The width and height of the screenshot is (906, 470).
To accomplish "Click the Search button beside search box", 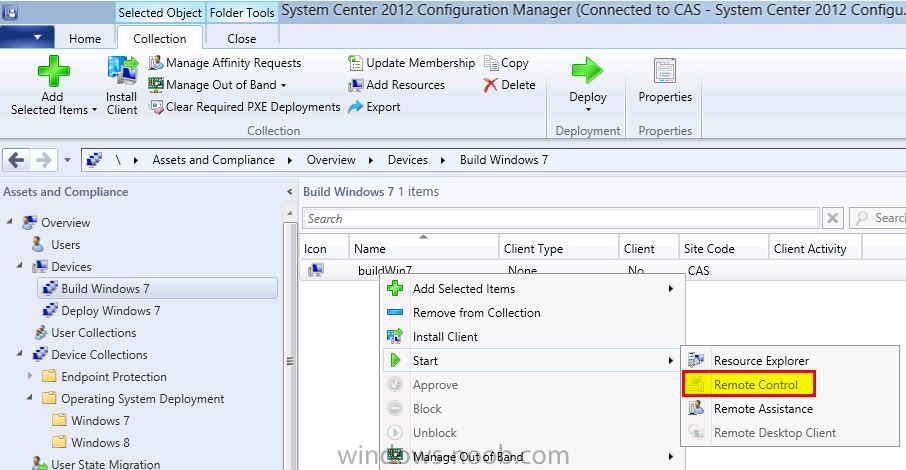I will click(877, 218).
